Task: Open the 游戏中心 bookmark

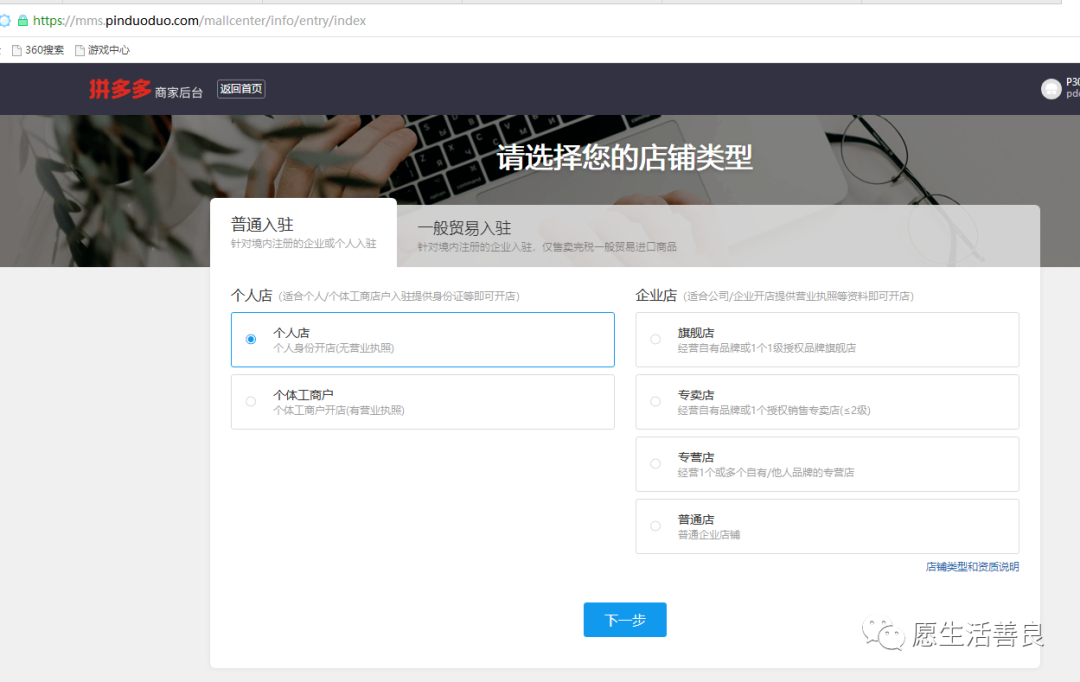Action: (x=102, y=50)
